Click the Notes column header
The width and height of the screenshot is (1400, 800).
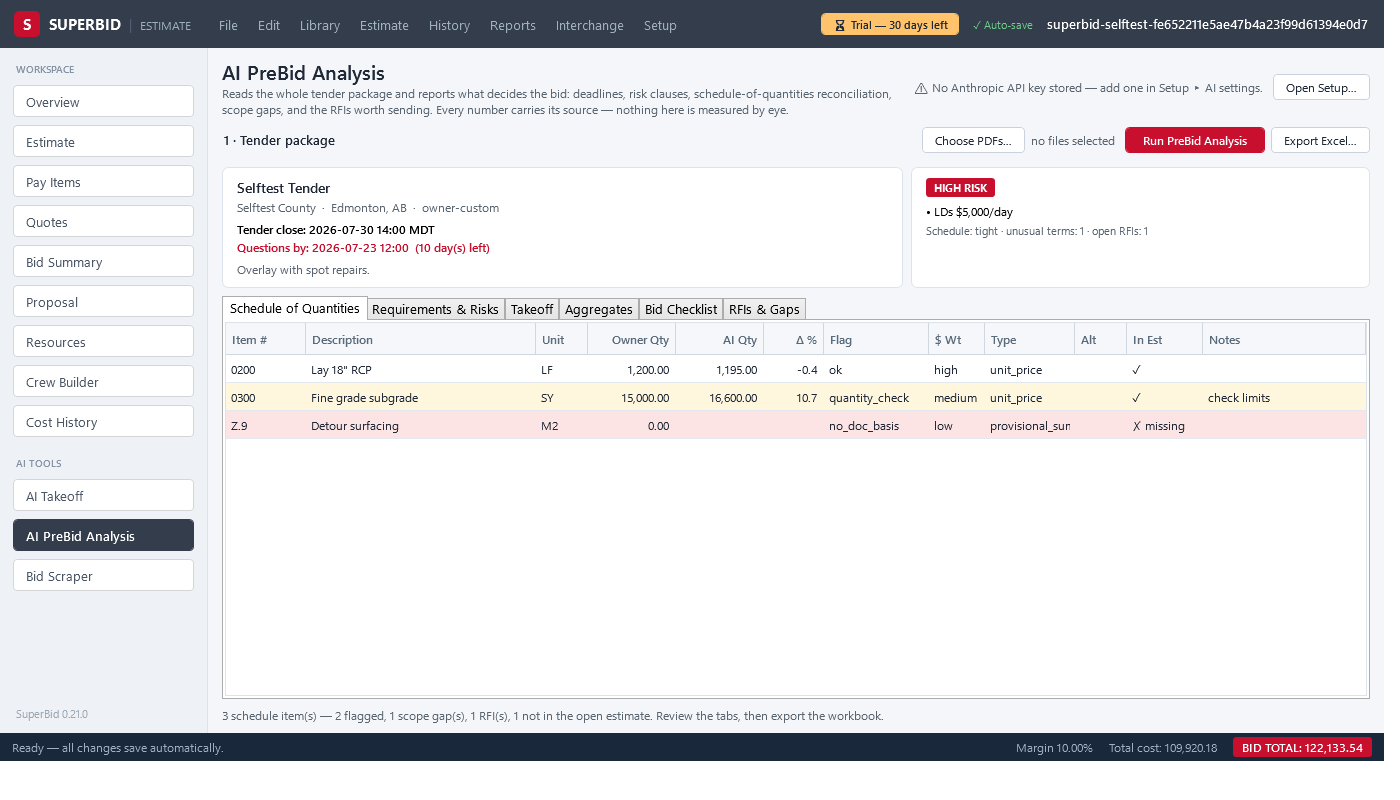pyautogui.click(x=1284, y=340)
